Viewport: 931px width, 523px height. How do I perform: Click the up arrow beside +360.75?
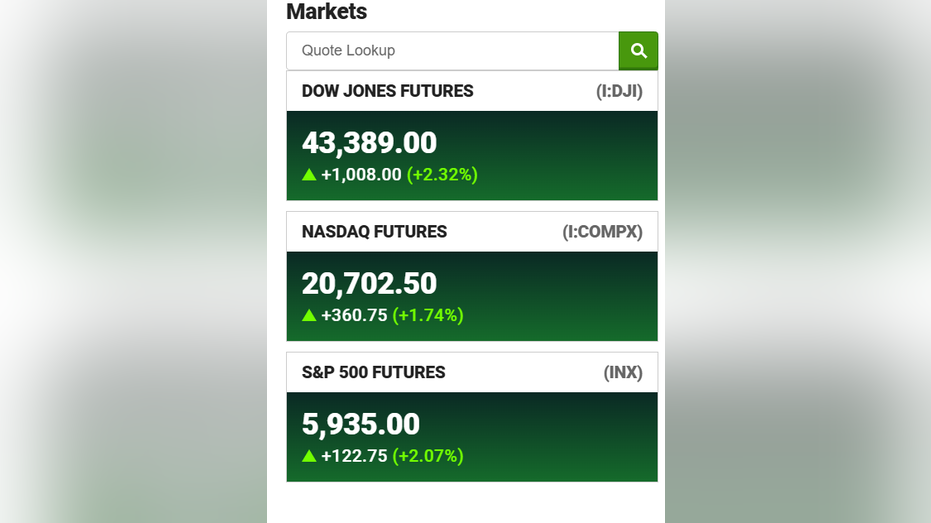click(x=309, y=315)
